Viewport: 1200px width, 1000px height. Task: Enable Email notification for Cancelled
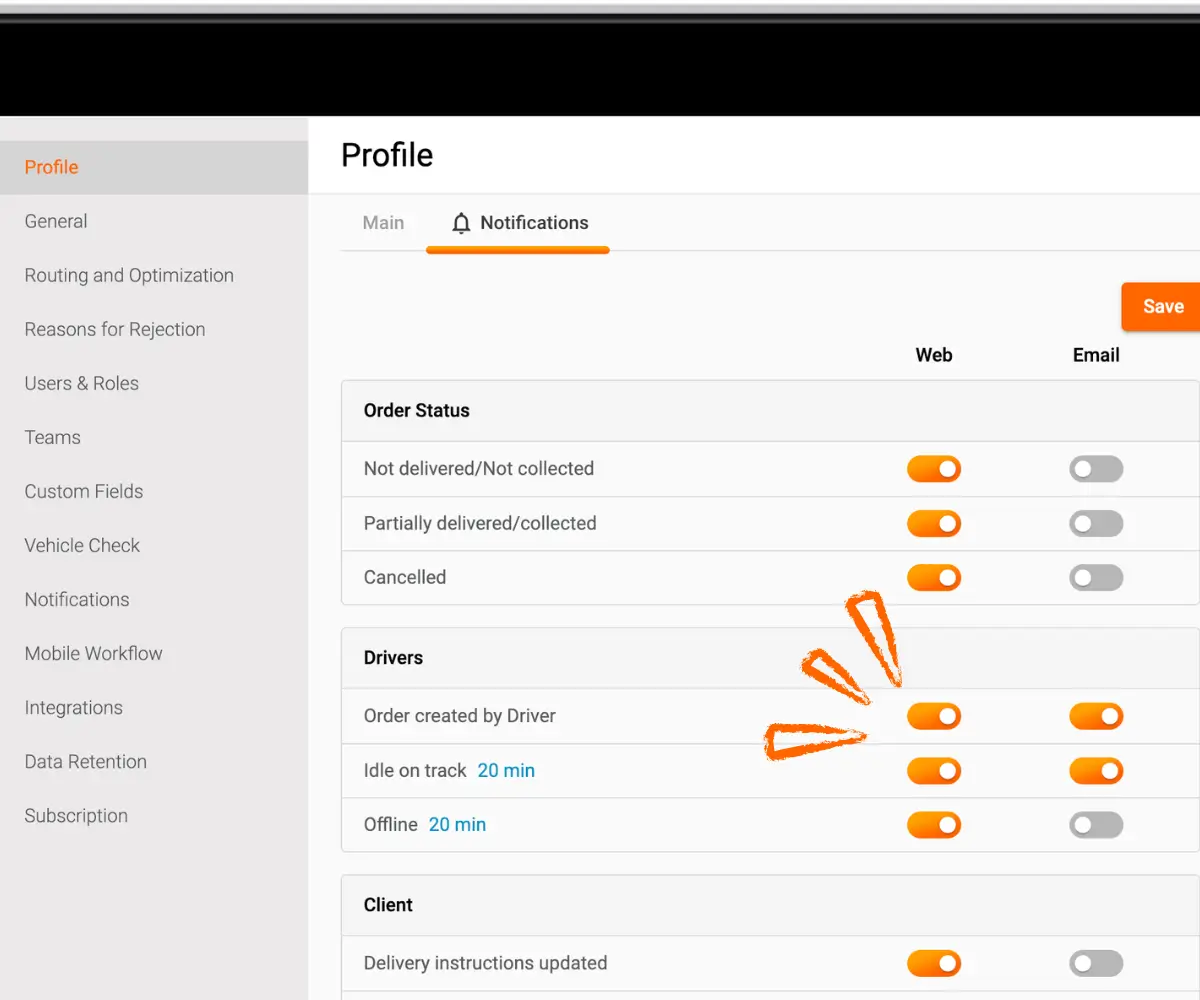[x=1096, y=578]
